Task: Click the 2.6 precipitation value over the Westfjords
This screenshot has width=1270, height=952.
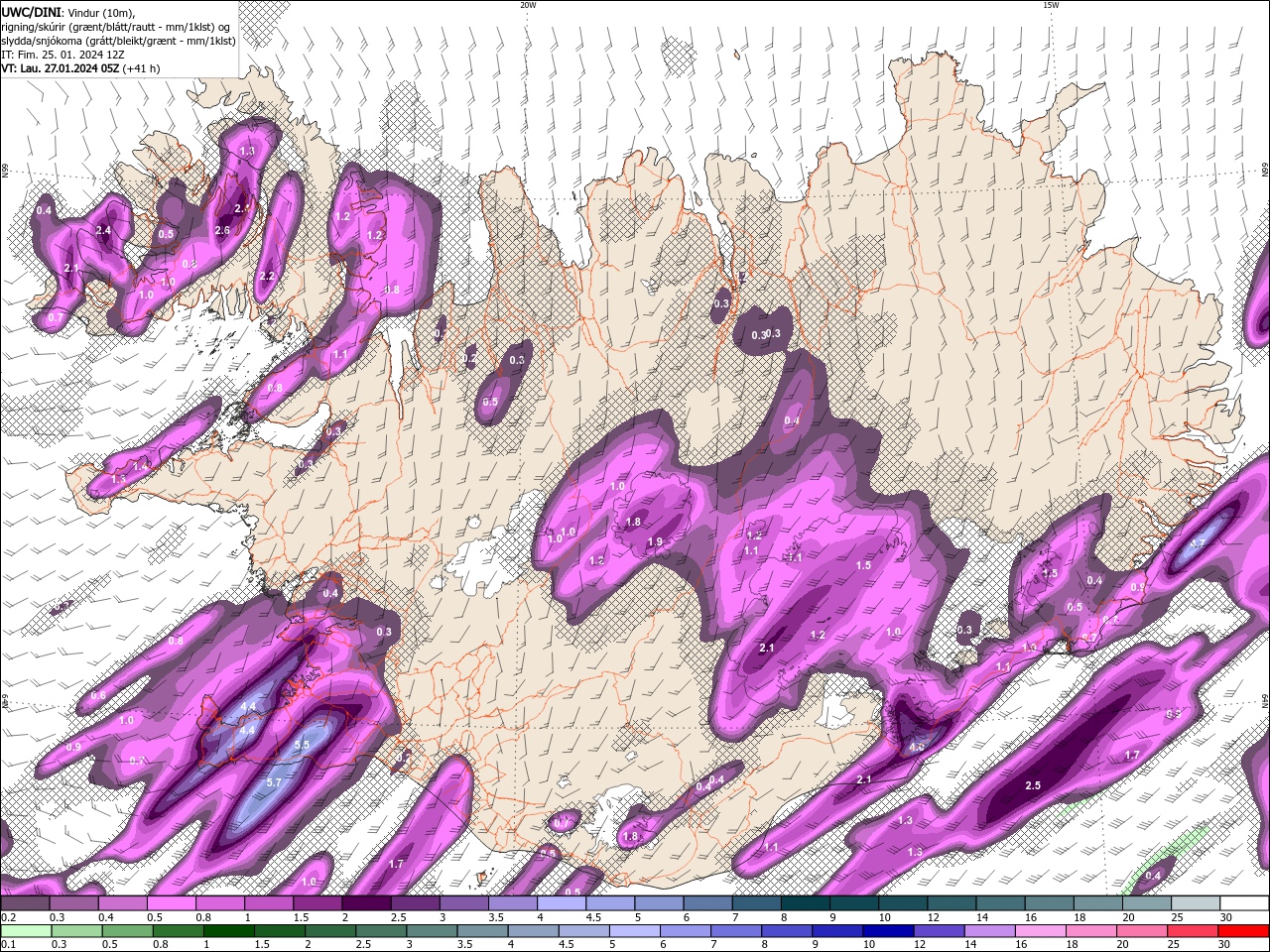Action: [222, 231]
